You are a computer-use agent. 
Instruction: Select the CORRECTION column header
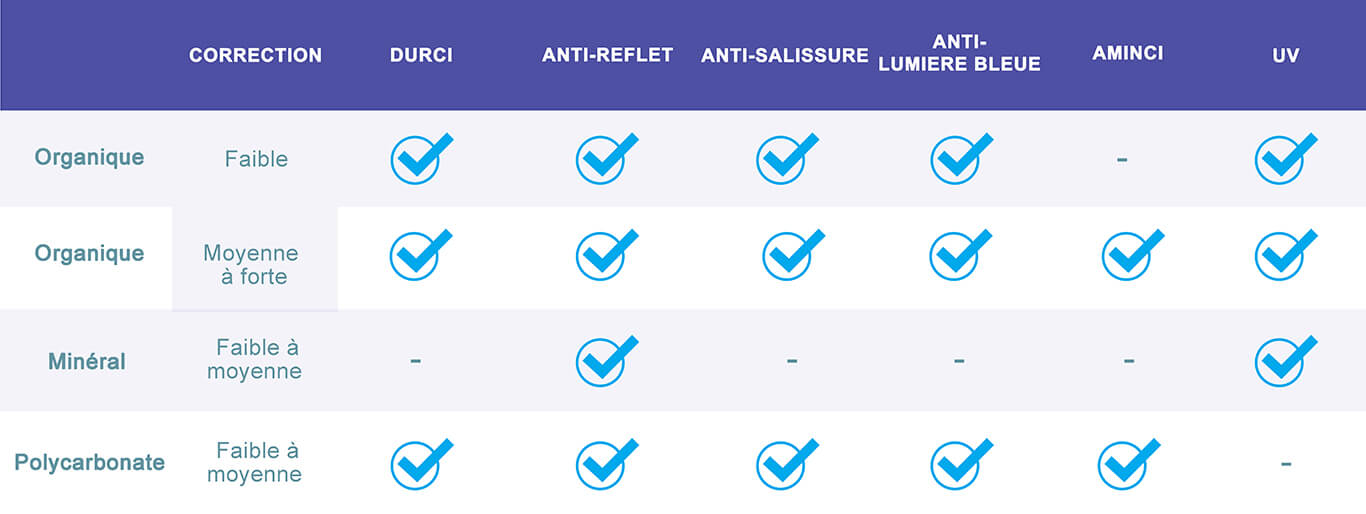pos(256,56)
